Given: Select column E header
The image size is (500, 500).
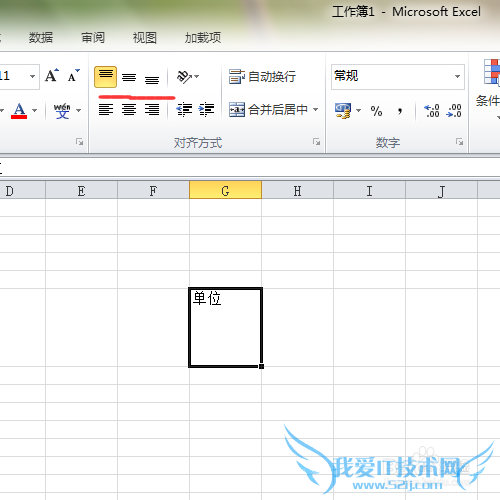Looking at the screenshot, I should pyautogui.click(x=81, y=191).
